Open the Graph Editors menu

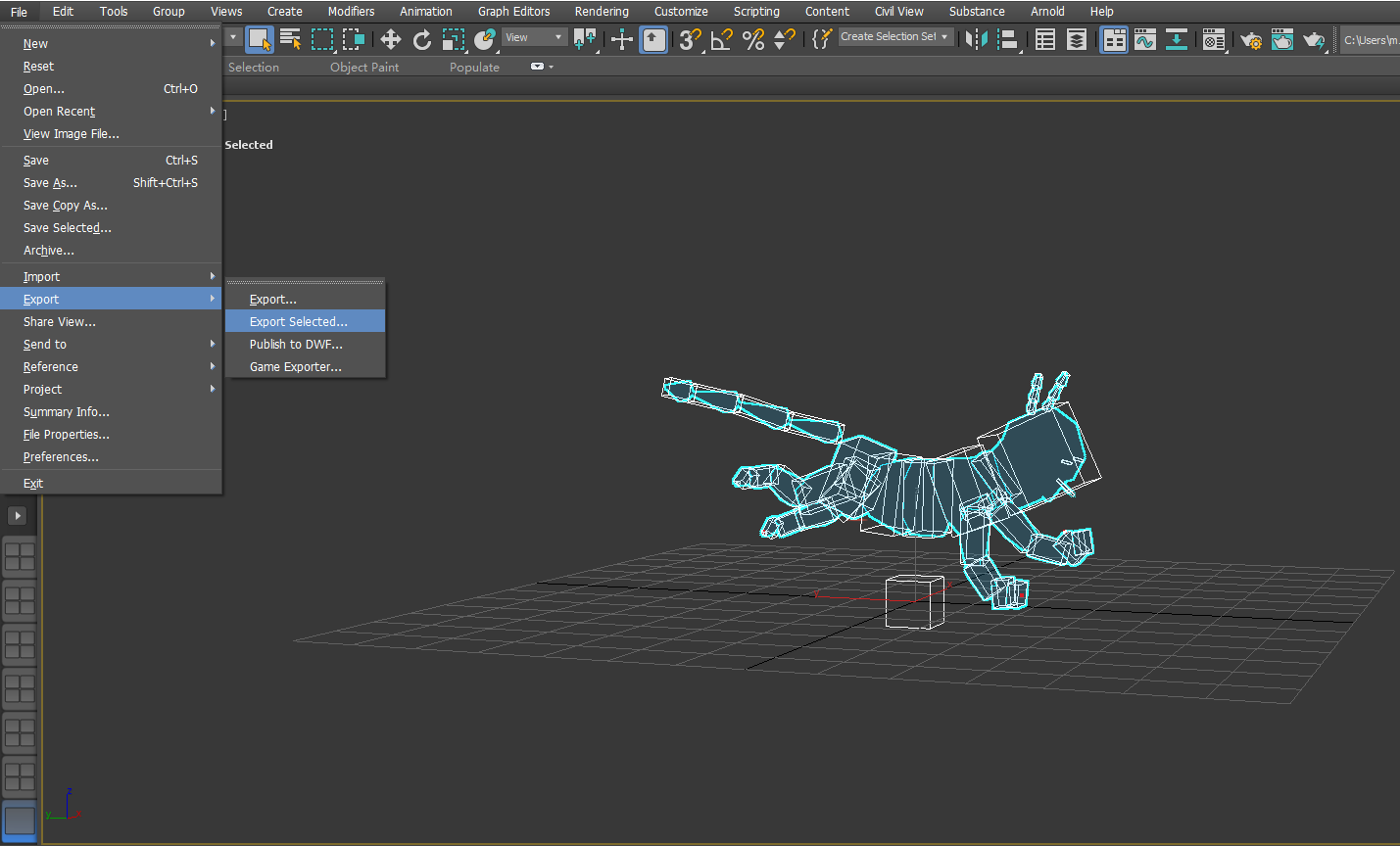pos(513,11)
